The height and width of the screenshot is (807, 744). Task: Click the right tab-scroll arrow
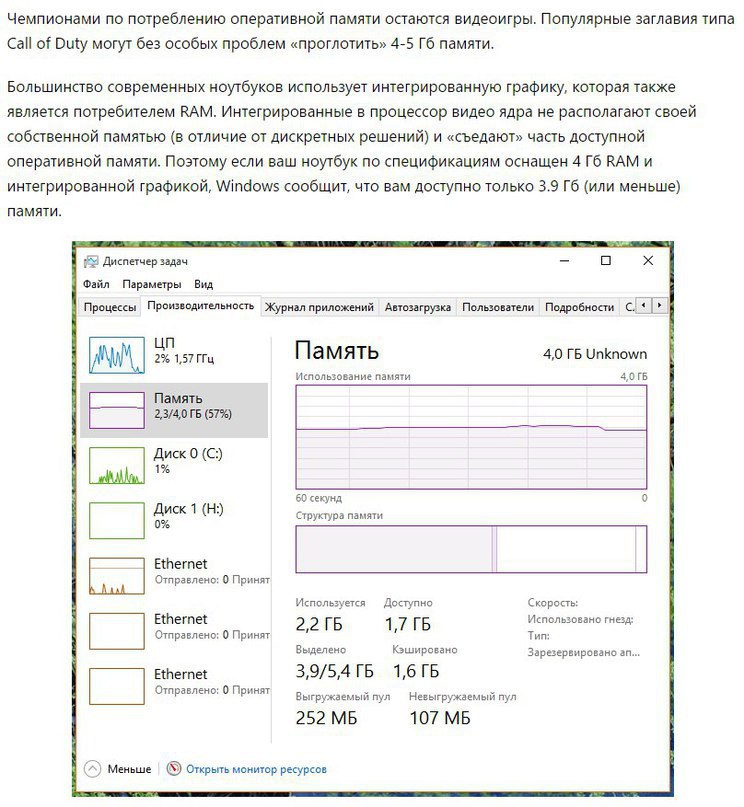click(660, 306)
